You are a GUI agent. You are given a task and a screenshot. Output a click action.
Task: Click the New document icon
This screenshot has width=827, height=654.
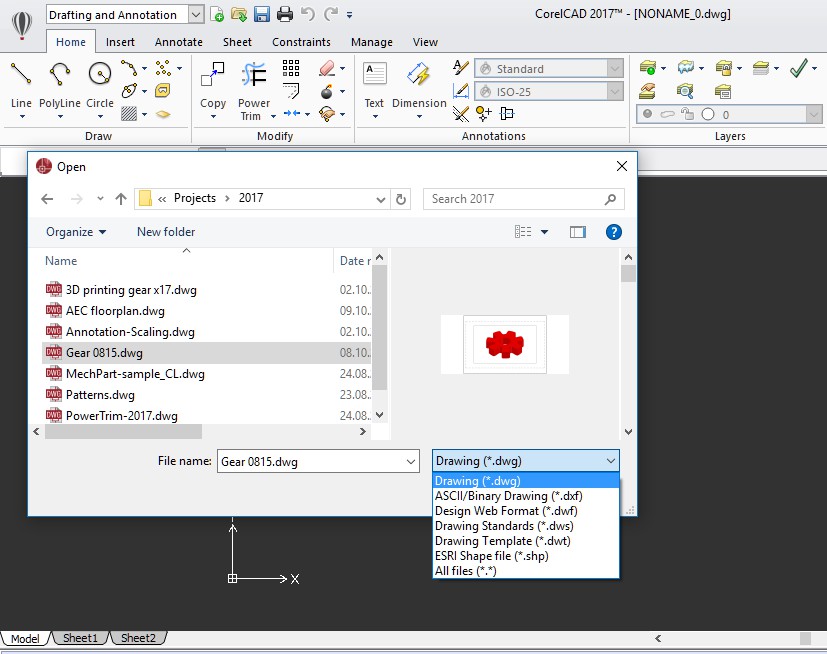tap(217, 14)
